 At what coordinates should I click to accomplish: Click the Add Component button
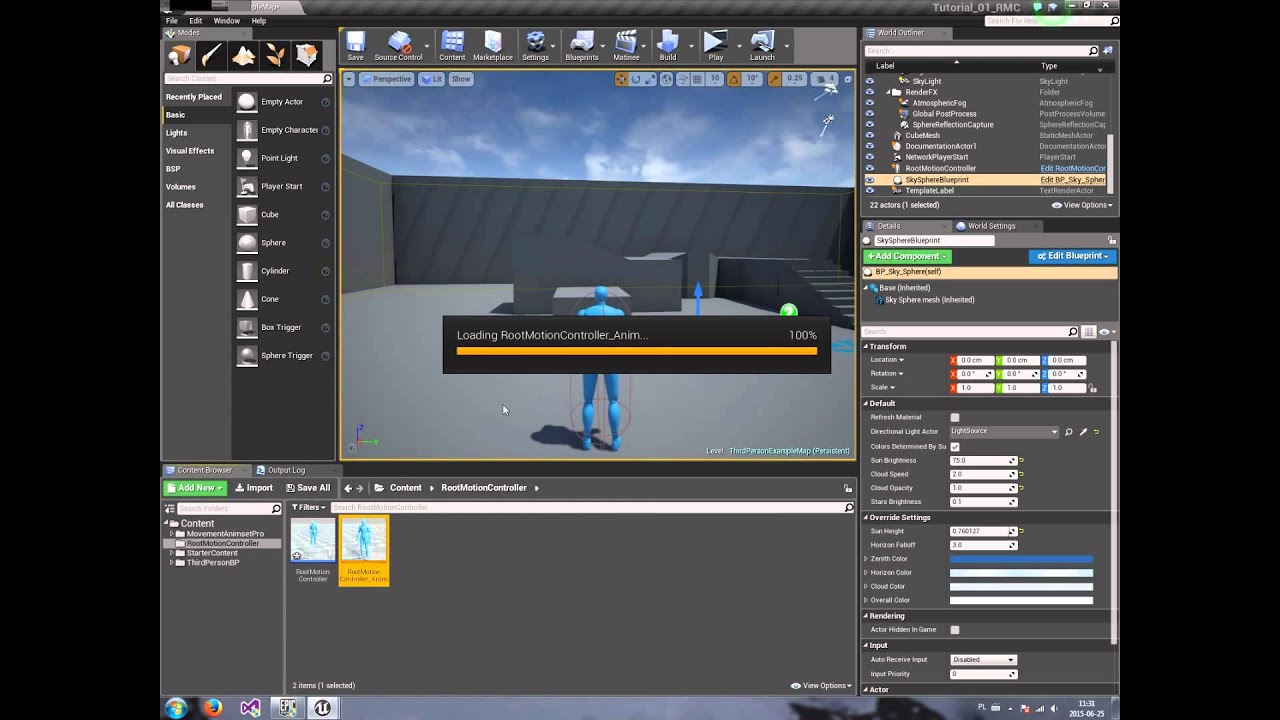(907, 256)
